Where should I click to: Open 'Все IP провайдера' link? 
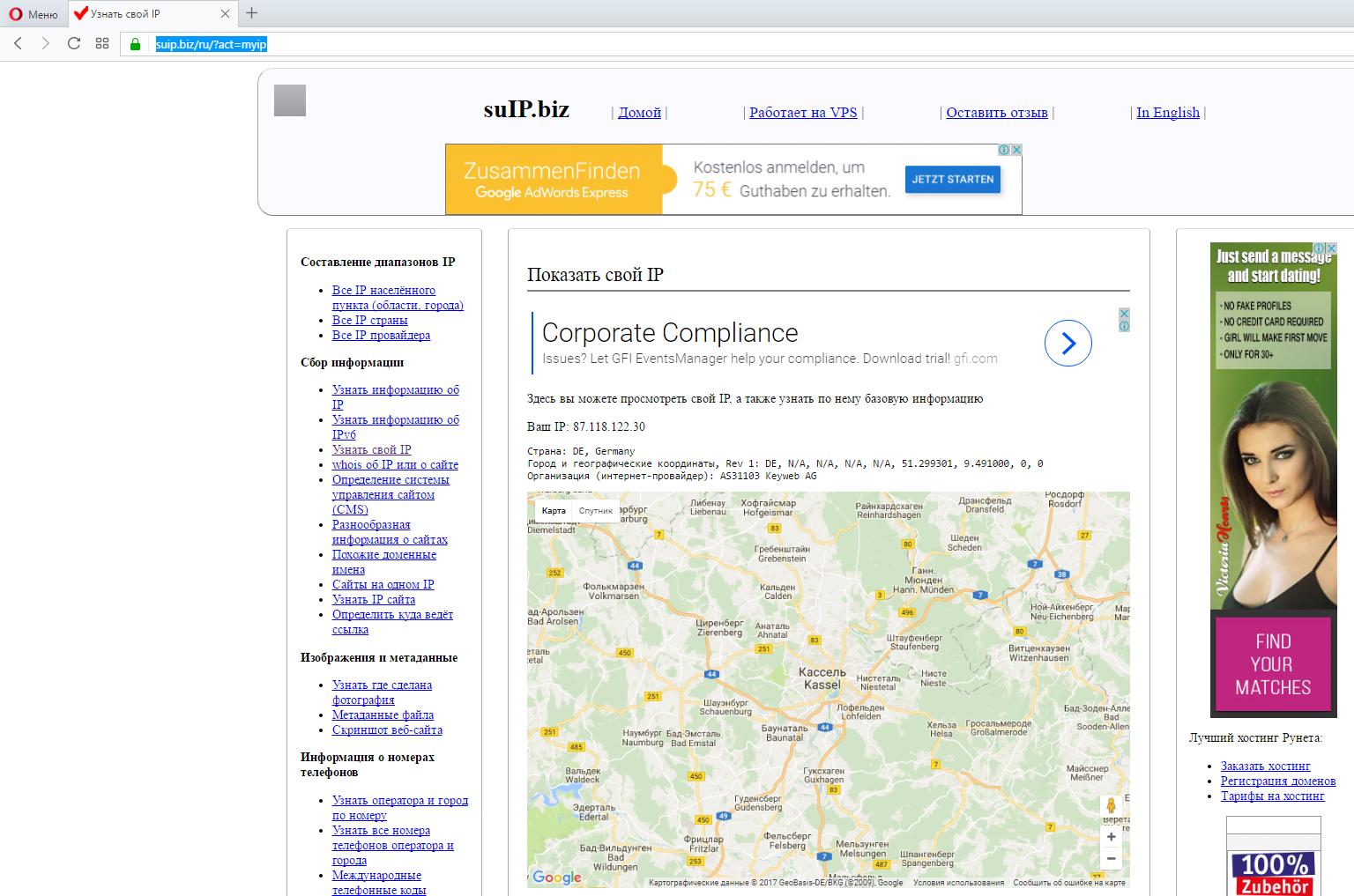[381, 335]
